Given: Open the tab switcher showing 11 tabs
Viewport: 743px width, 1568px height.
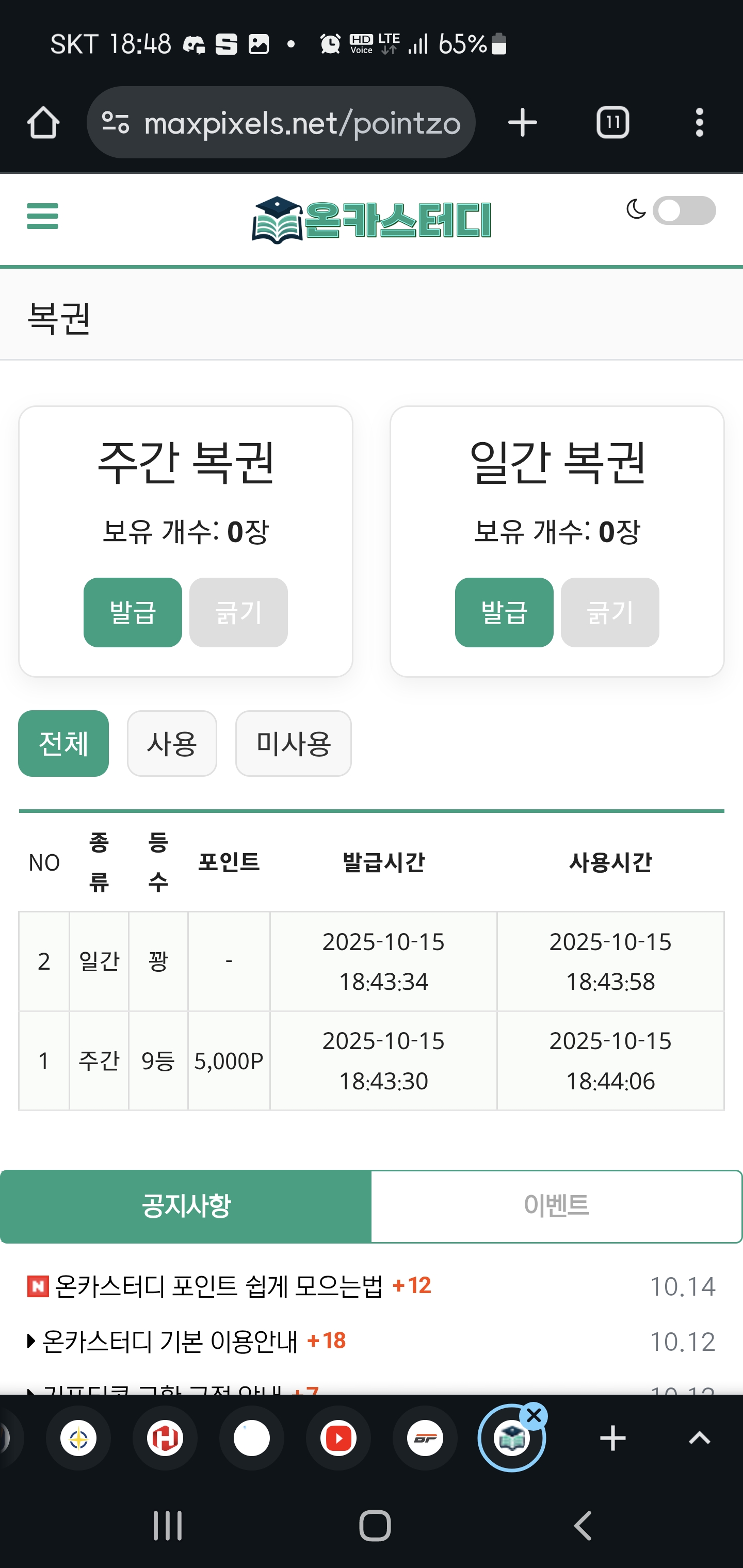Looking at the screenshot, I should [x=612, y=123].
